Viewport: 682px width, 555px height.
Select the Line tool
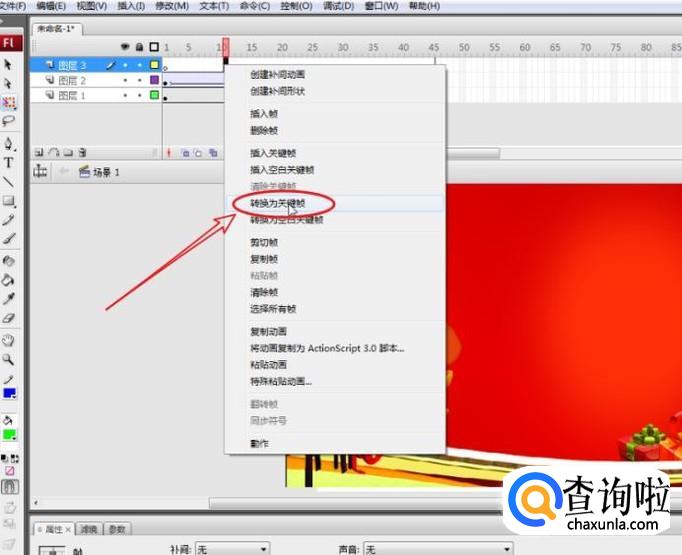pos(8,181)
